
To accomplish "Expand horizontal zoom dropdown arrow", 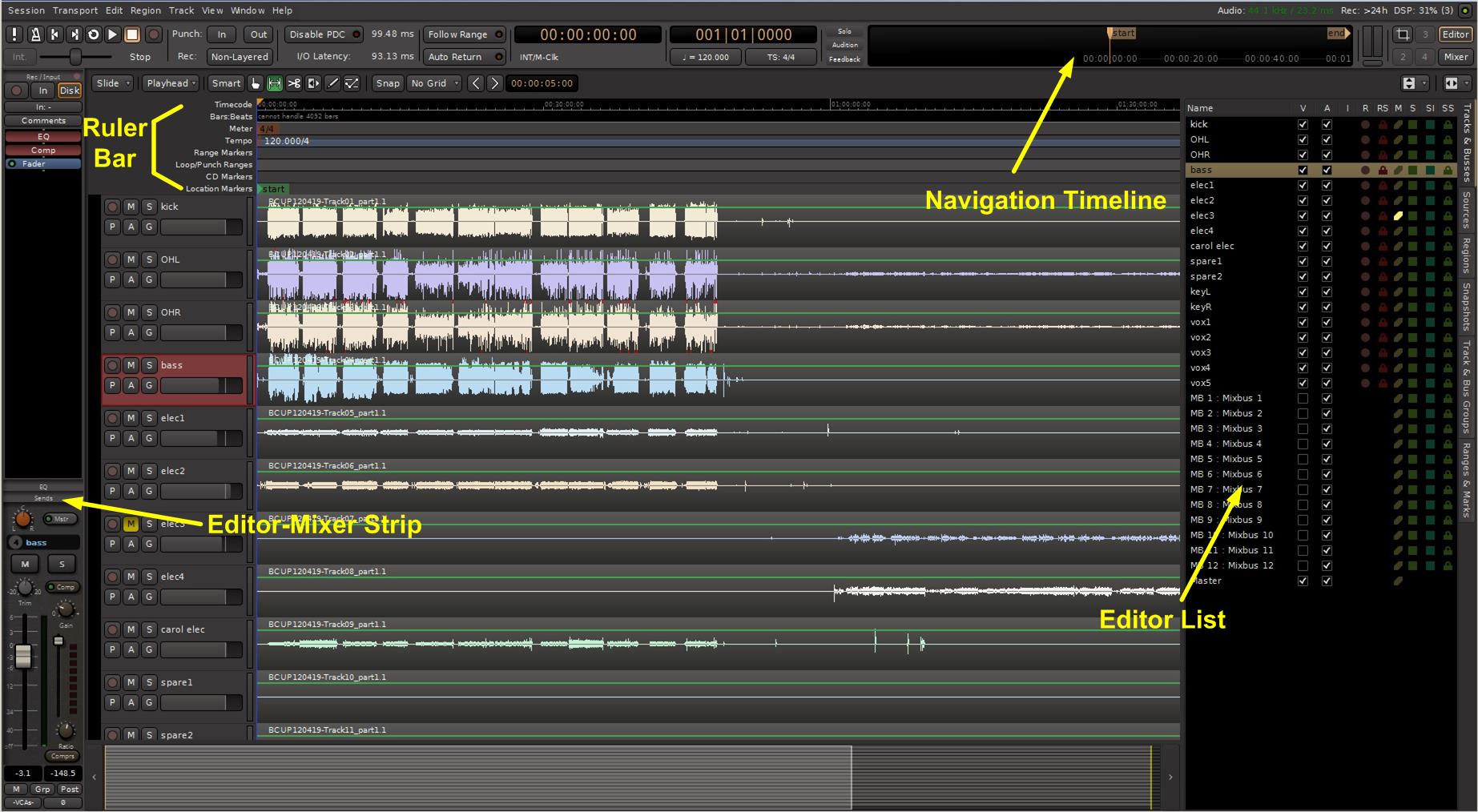I will coord(1466,83).
